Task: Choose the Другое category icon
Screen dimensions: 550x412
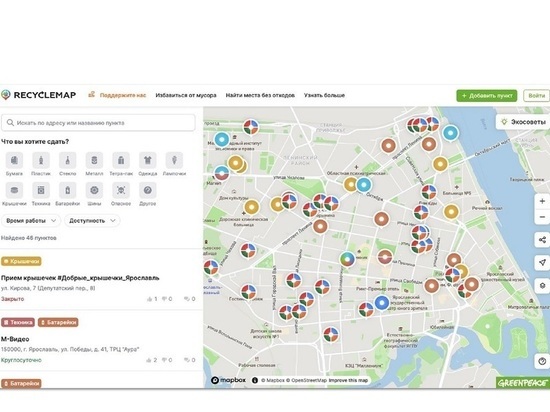Action: click(x=148, y=190)
